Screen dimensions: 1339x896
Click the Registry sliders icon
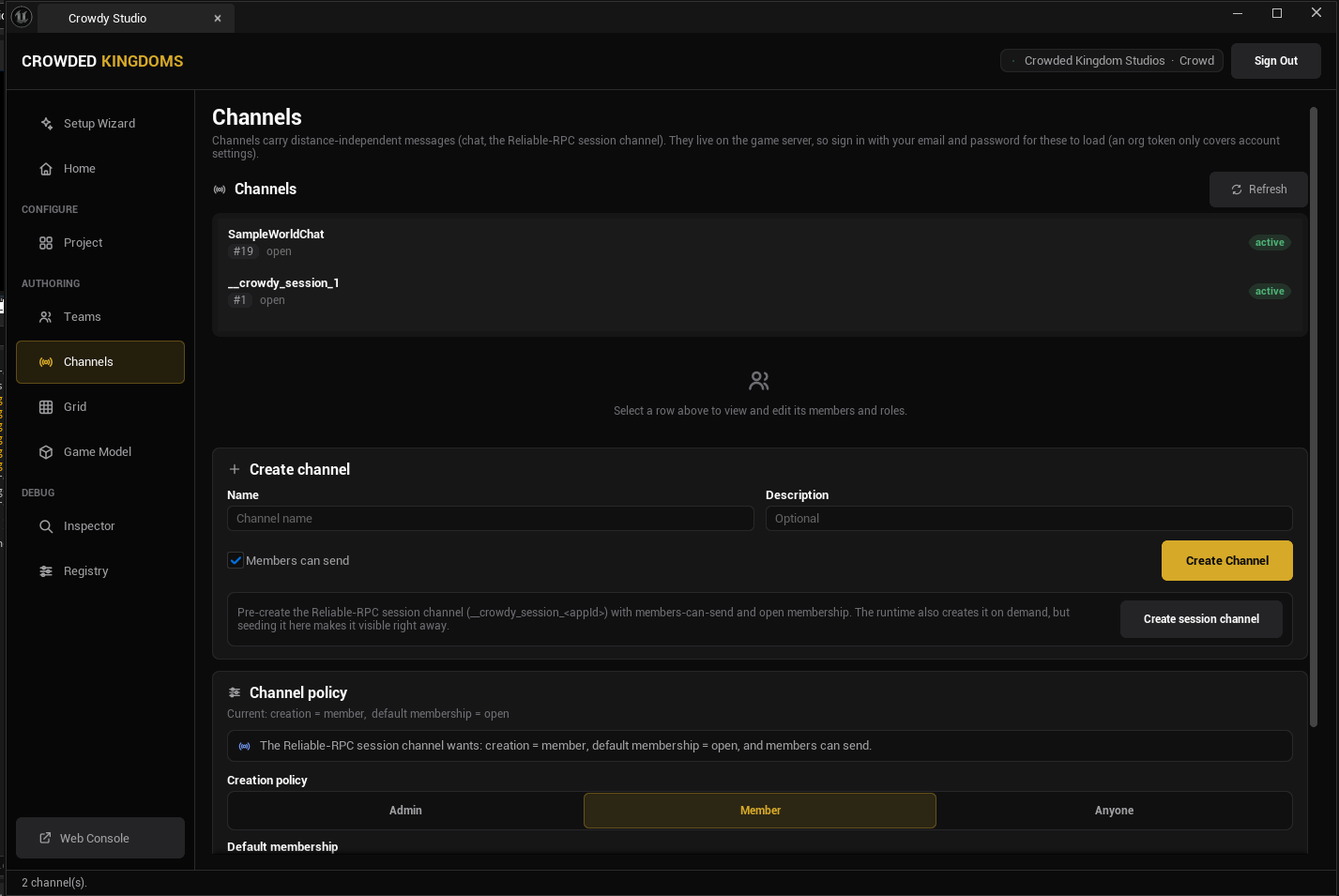point(46,571)
